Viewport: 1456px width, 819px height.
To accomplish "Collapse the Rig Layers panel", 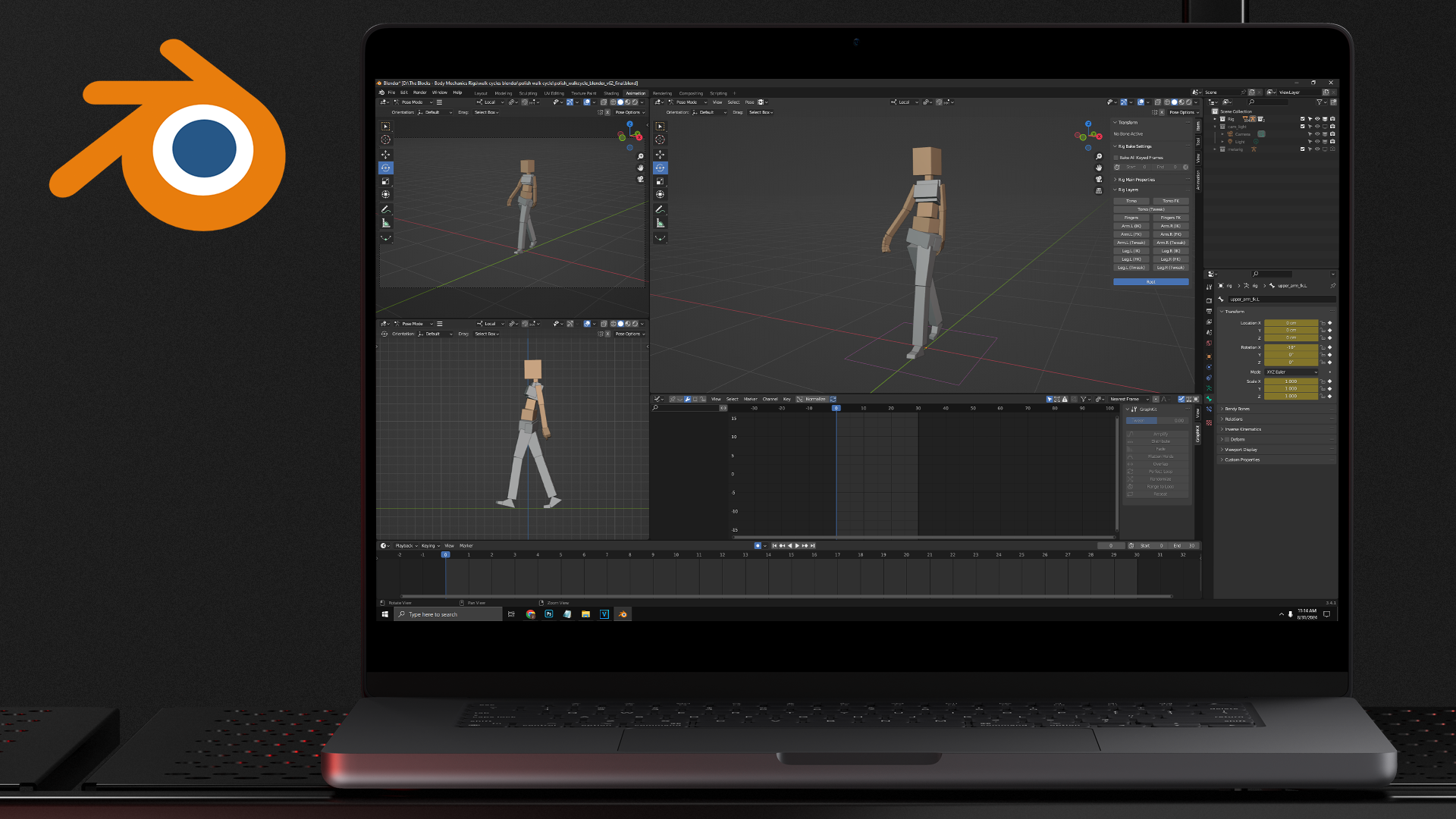I will click(1128, 190).
